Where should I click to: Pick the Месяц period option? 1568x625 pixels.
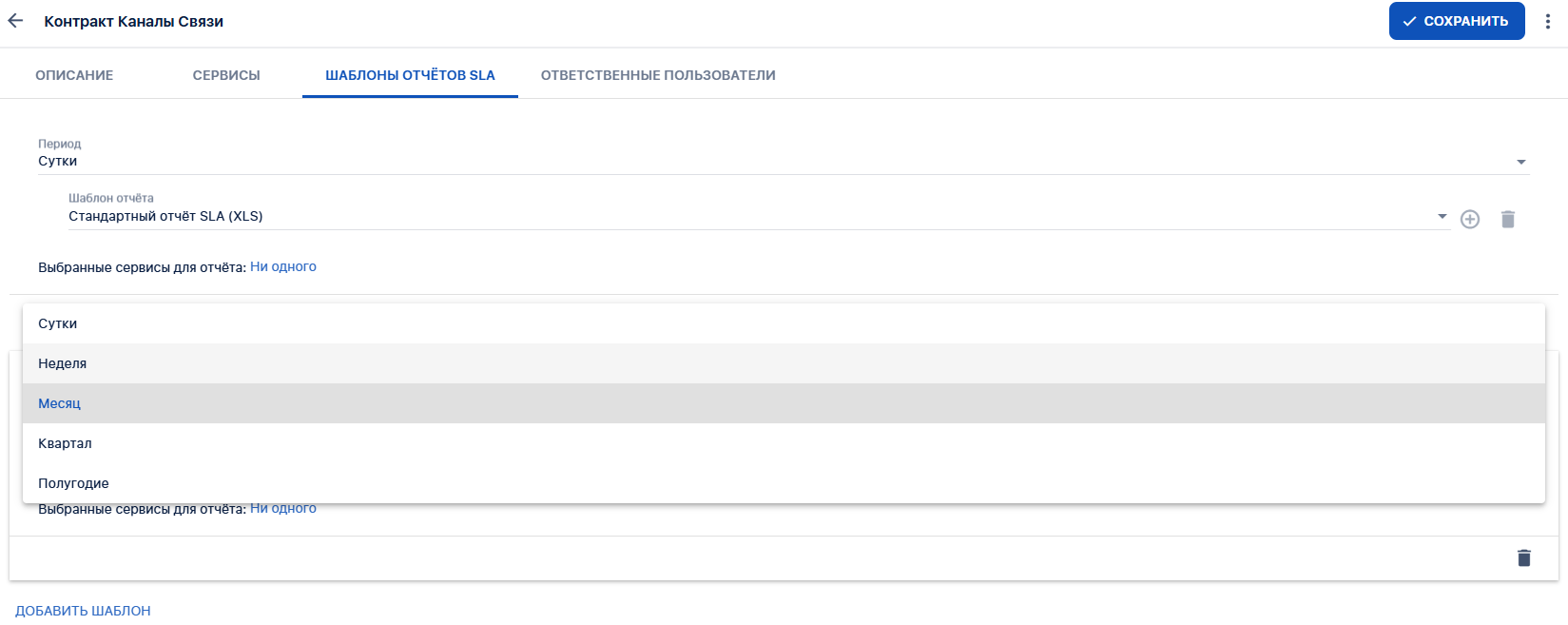point(60,403)
